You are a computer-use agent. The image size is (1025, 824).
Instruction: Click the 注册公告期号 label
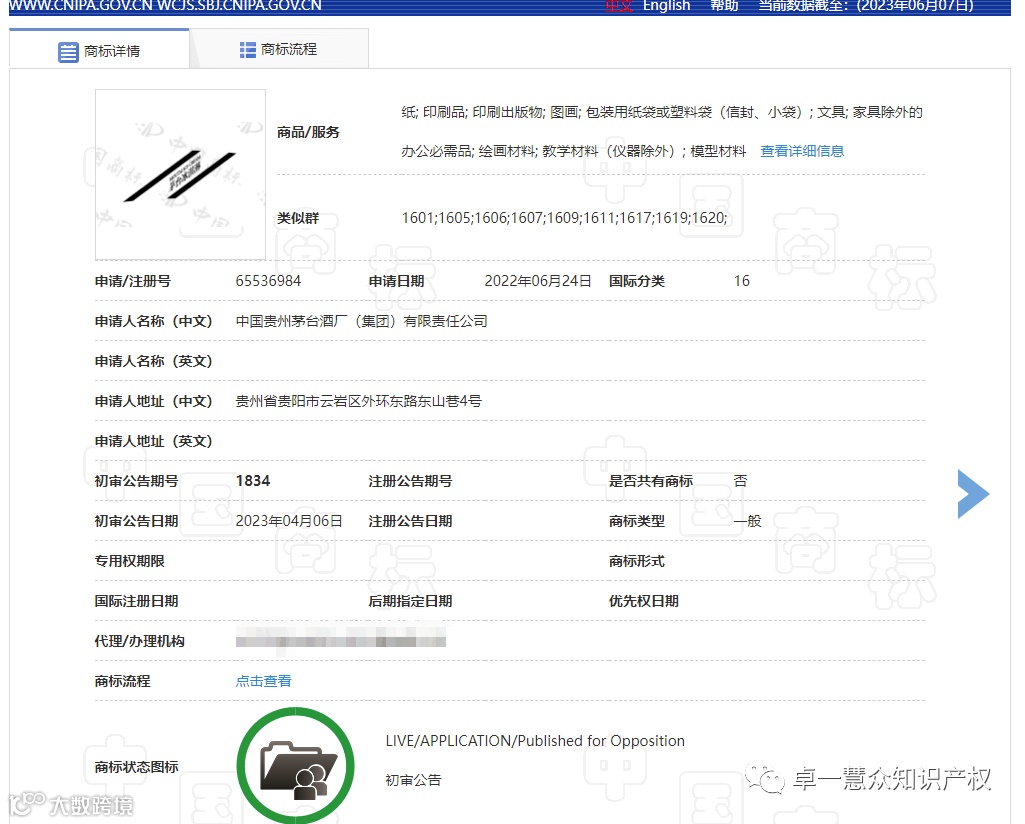410,481
